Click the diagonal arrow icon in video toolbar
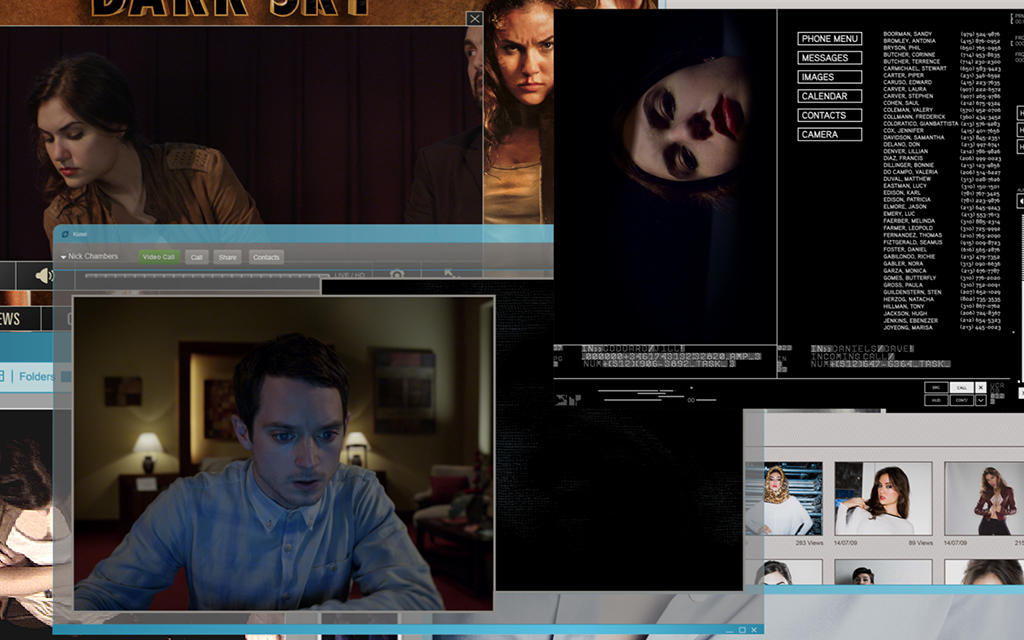 tap(449, 275)
